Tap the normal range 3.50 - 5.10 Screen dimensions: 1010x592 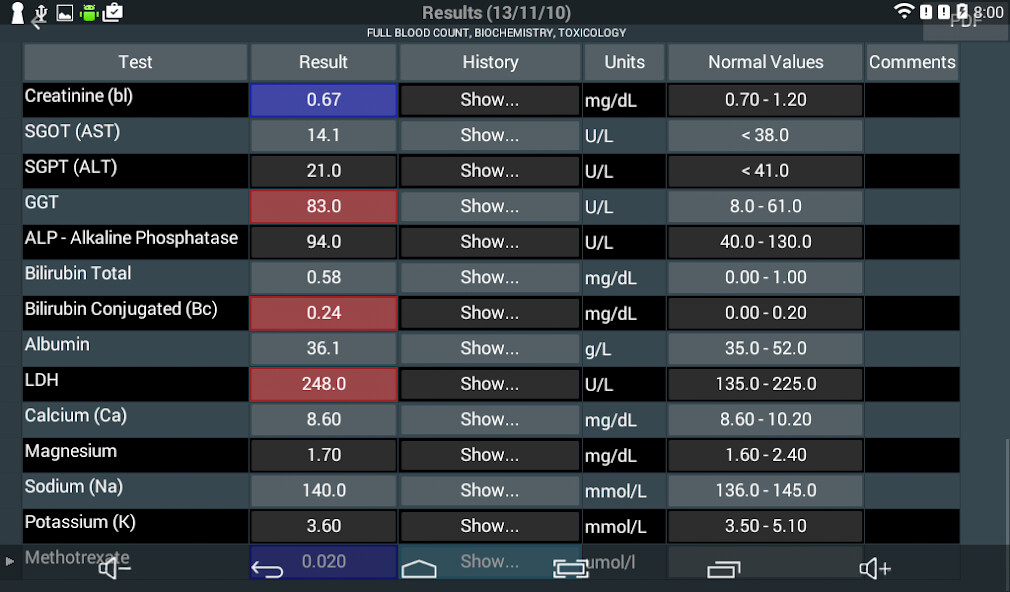point(765,526)
